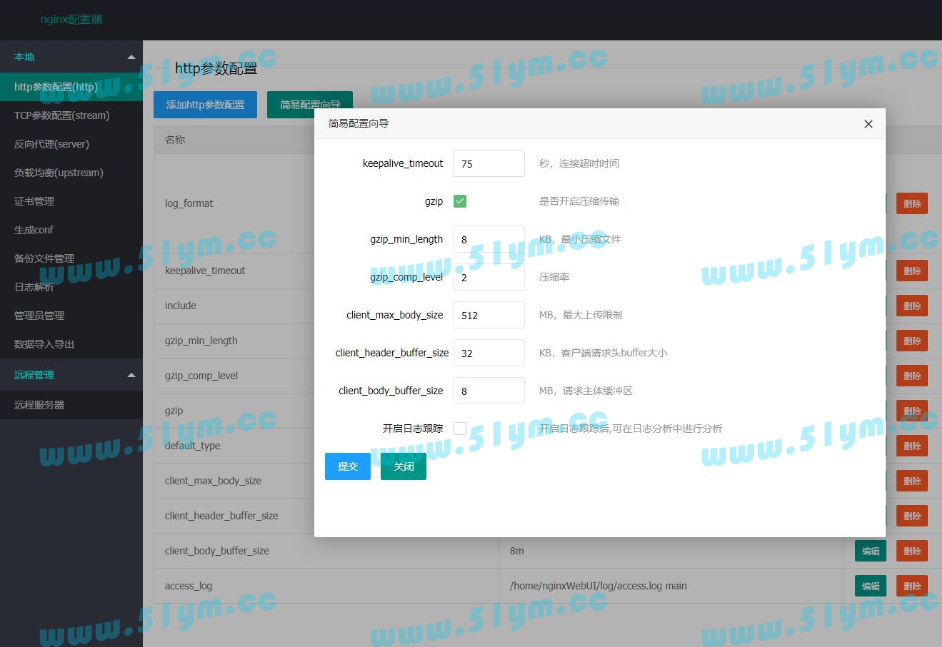Image resolution: width=942 pixels, height=647 pixels.
Task: Click 删除 for client_max_body_size row
Action: pos(912,481)
